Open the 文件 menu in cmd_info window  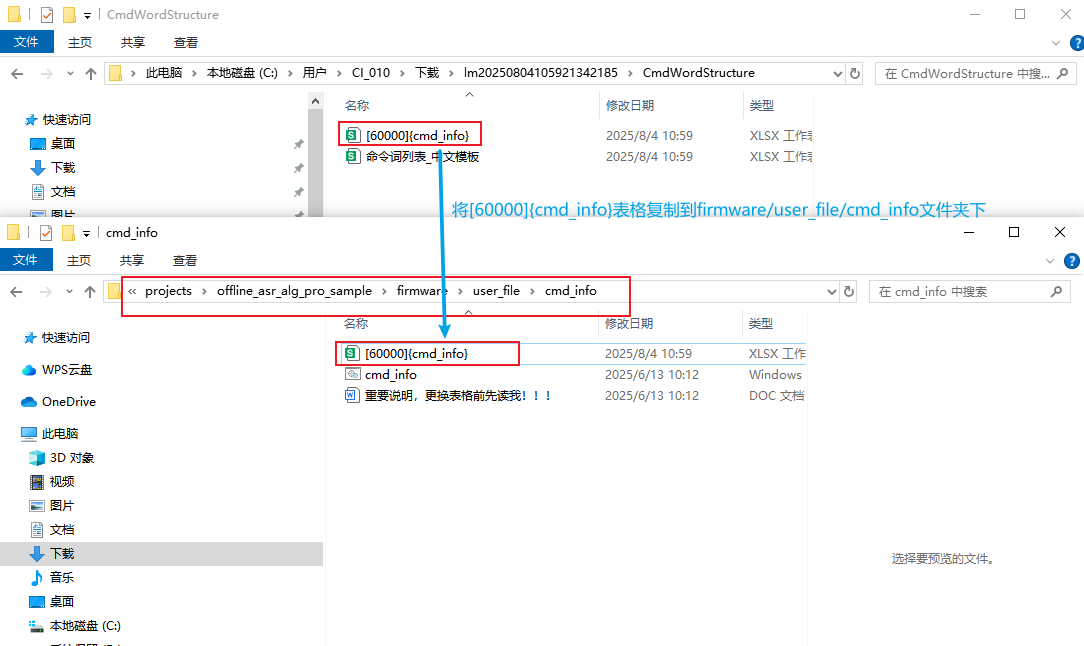(x=26, y=260)
